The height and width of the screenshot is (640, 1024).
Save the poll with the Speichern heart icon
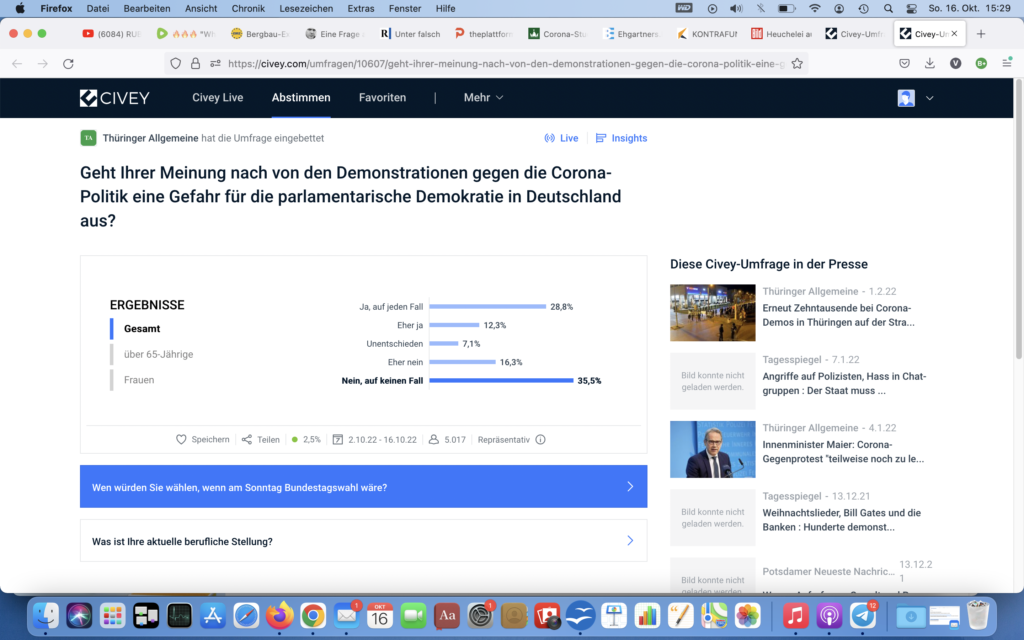[181, 439]
